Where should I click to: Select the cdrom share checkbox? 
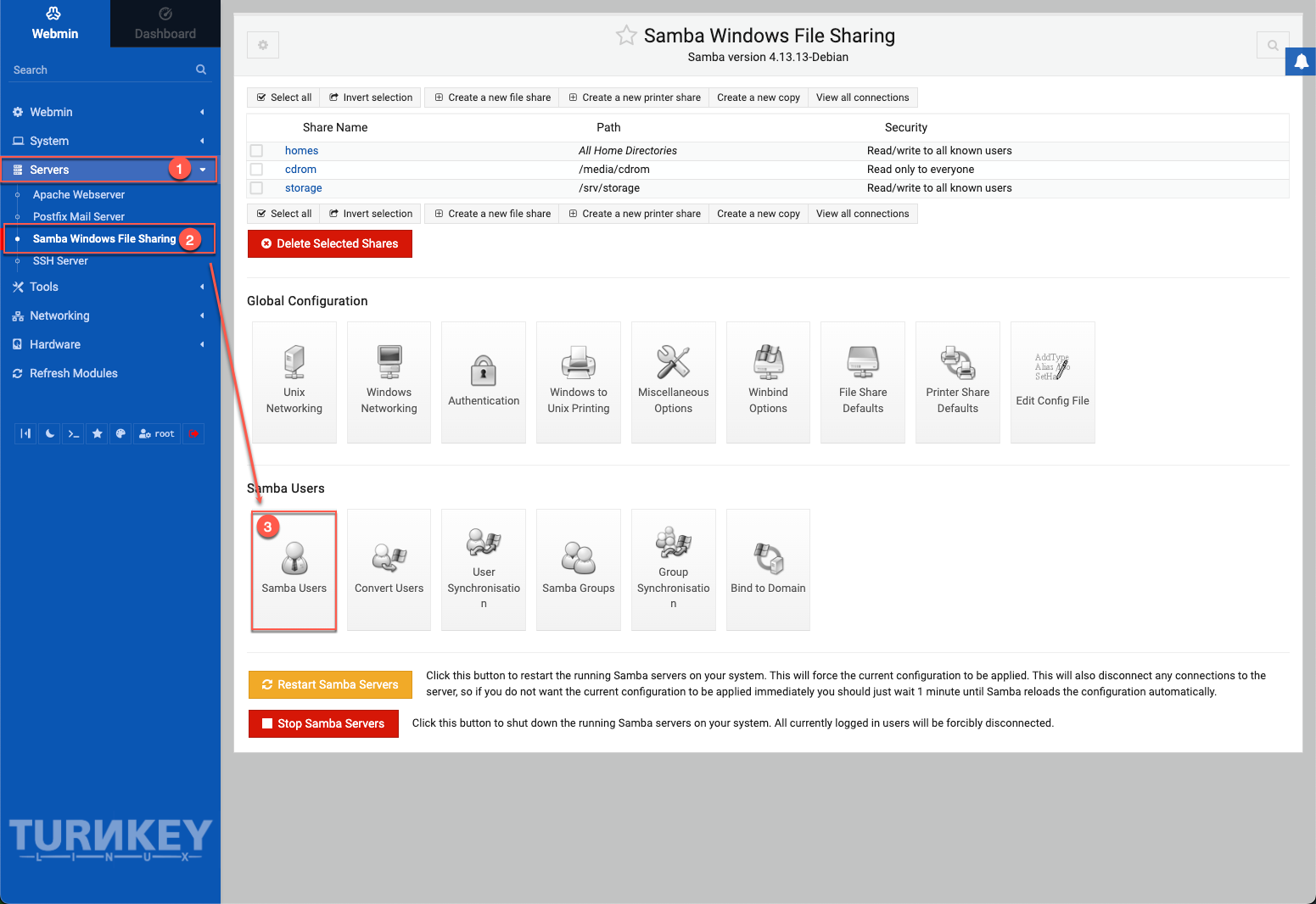tap(257, 169)
